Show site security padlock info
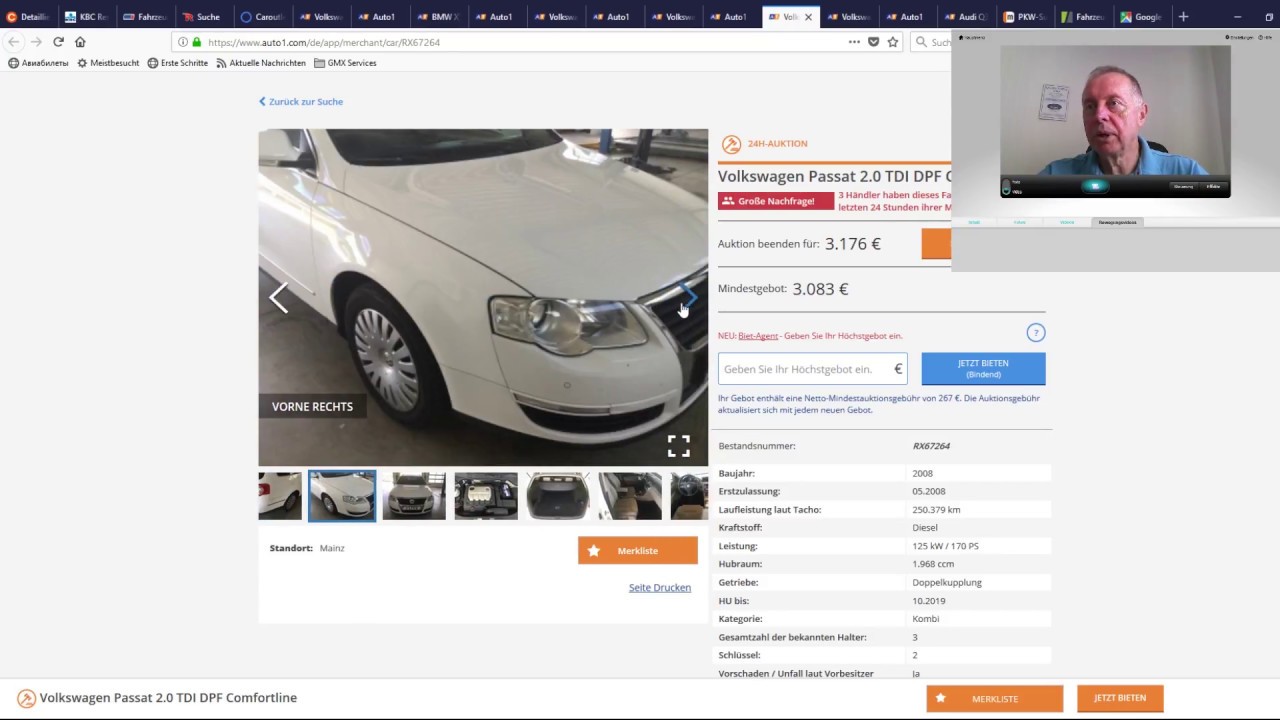The image size is (1280, 720). (196, 42)
